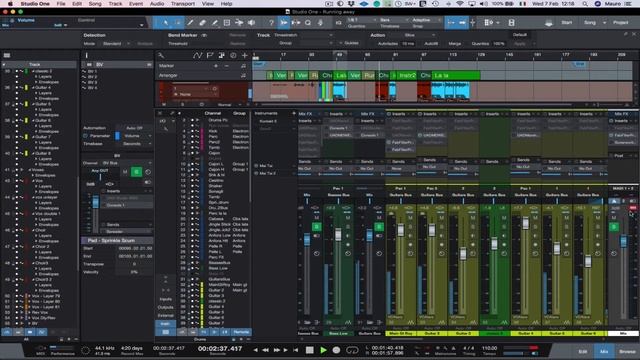Open the Song page button

(x=590, y=23)
